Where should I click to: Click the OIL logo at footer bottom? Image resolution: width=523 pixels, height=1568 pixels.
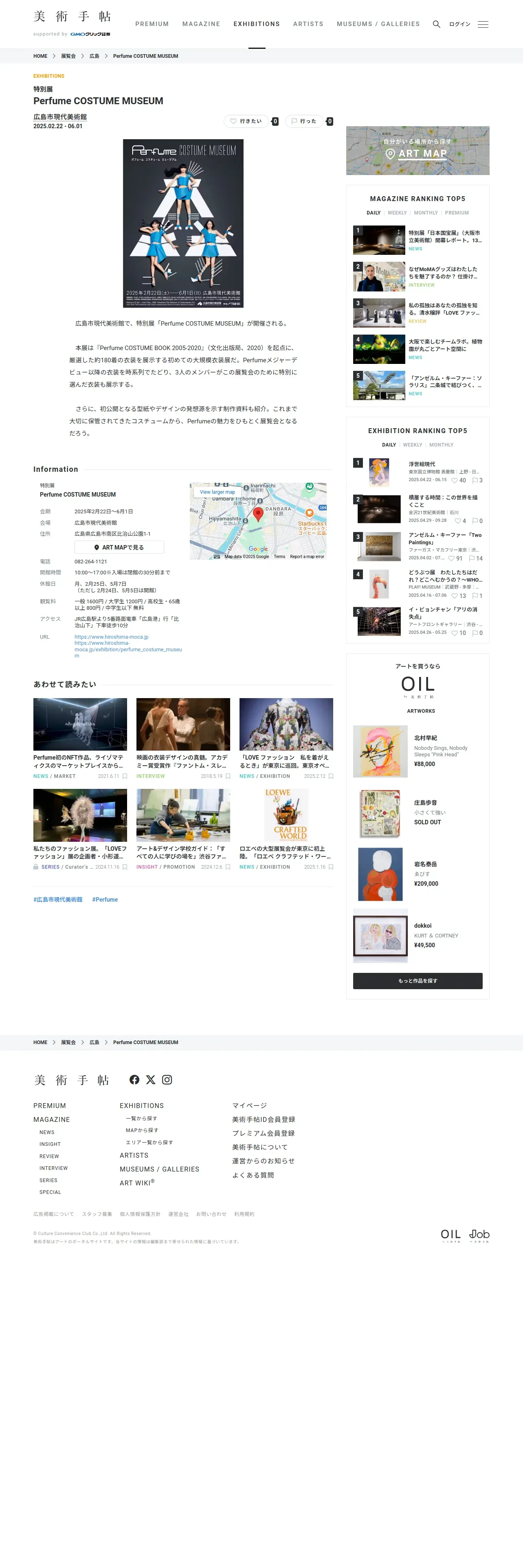pos(450,1236)
